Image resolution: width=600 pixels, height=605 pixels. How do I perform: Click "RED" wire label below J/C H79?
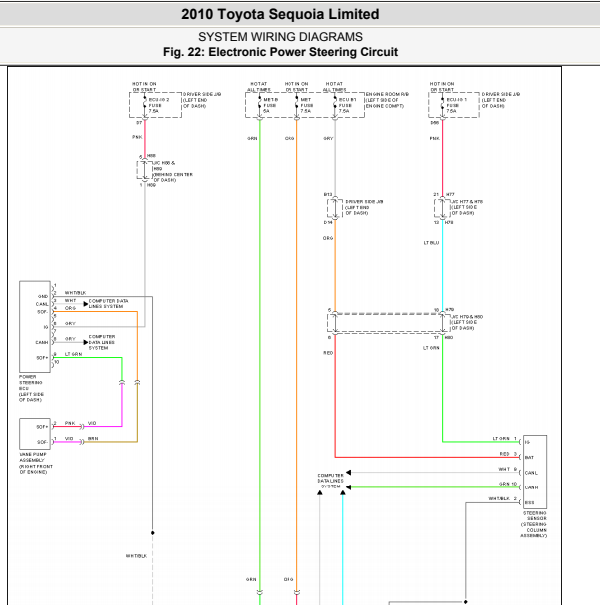[x=328, y=353]
